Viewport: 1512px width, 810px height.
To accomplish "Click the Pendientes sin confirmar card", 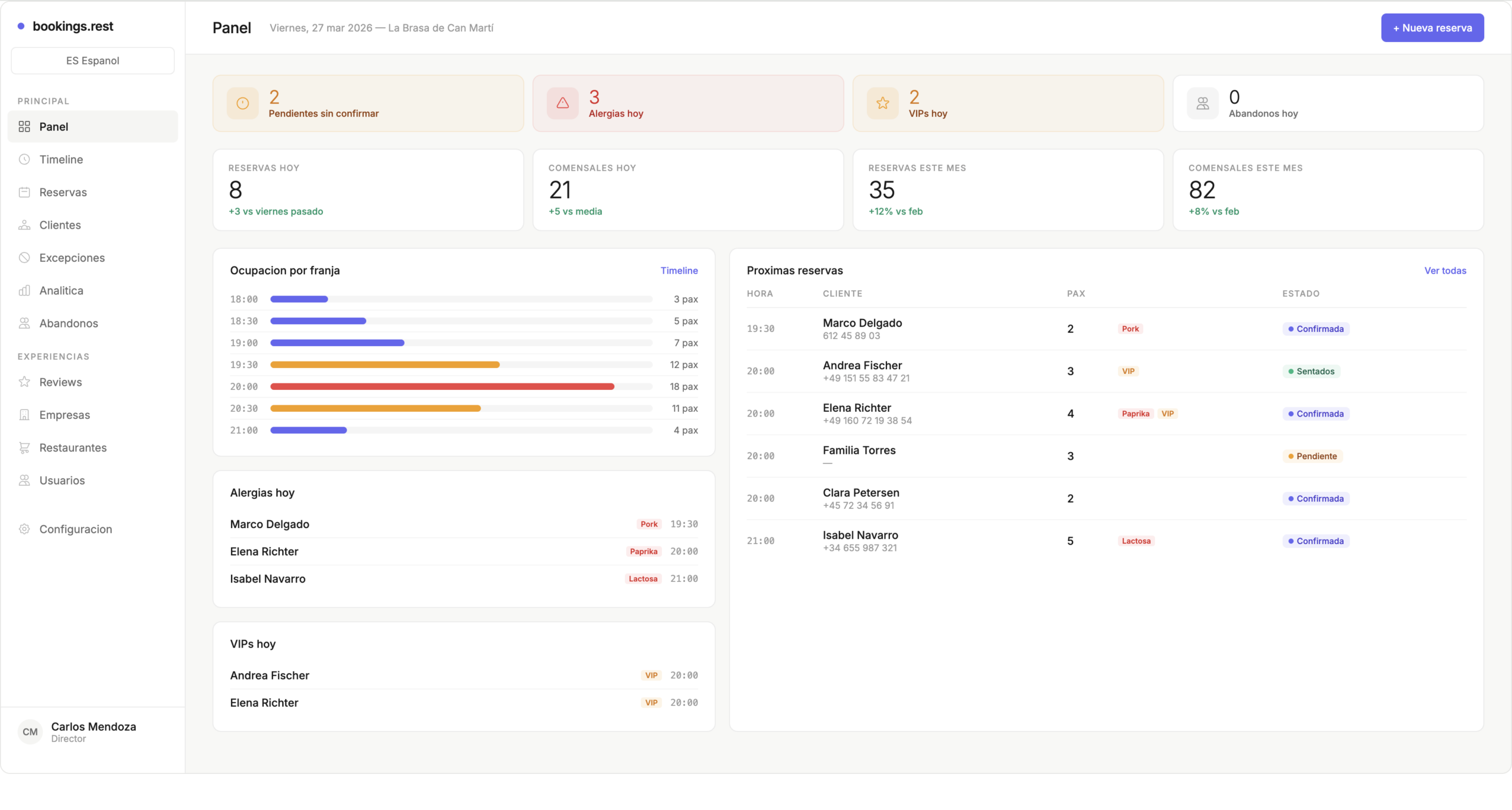I will pyautogui.click(x=368, y=103).
